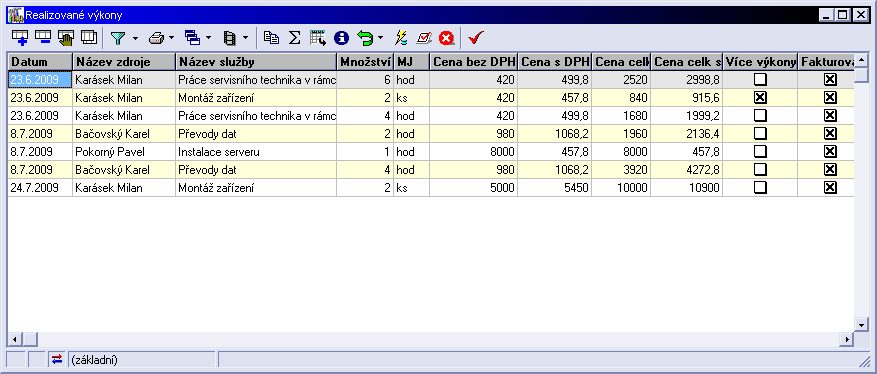Click the cascading windows icon

tap(193, 38)
